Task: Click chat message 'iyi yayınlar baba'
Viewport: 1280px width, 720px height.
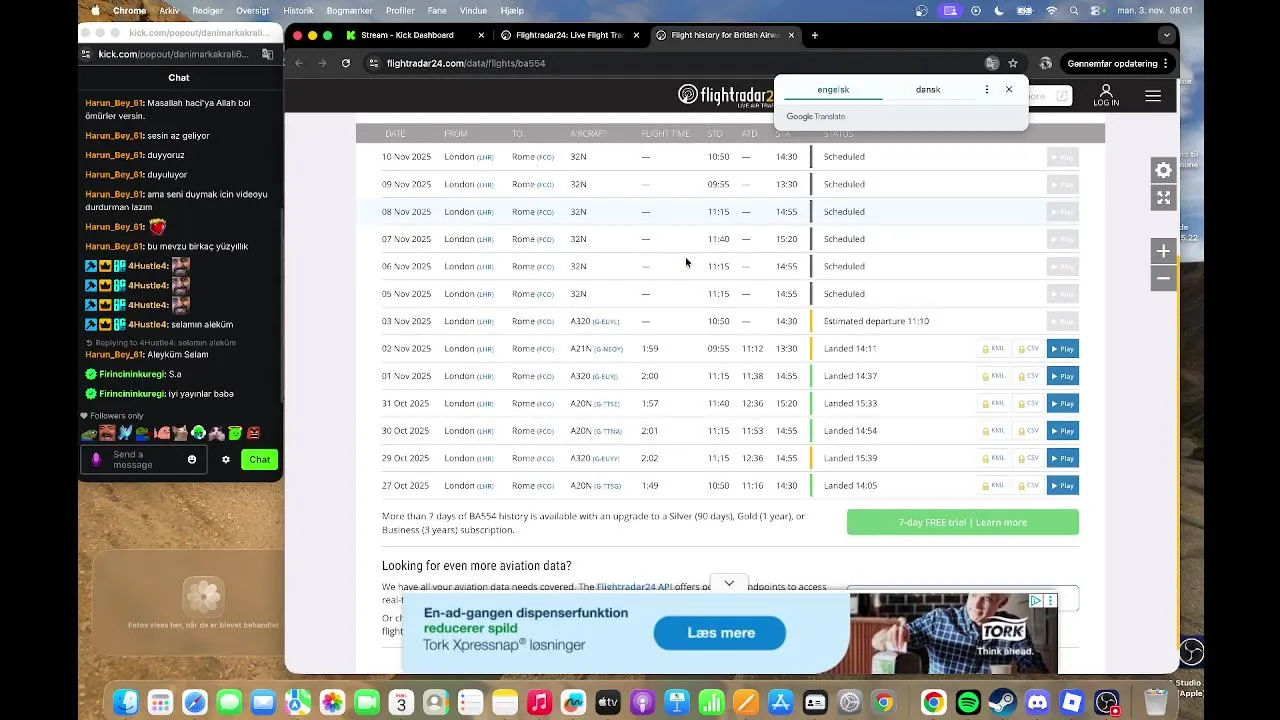Action: 200,394
